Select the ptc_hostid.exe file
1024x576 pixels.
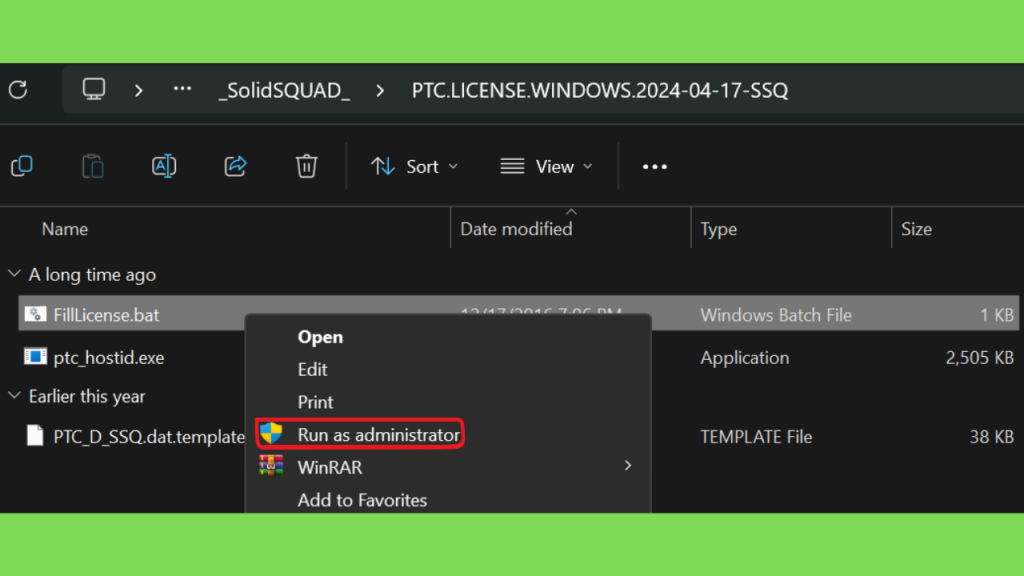pyautogui.click(x=108, y=357)
